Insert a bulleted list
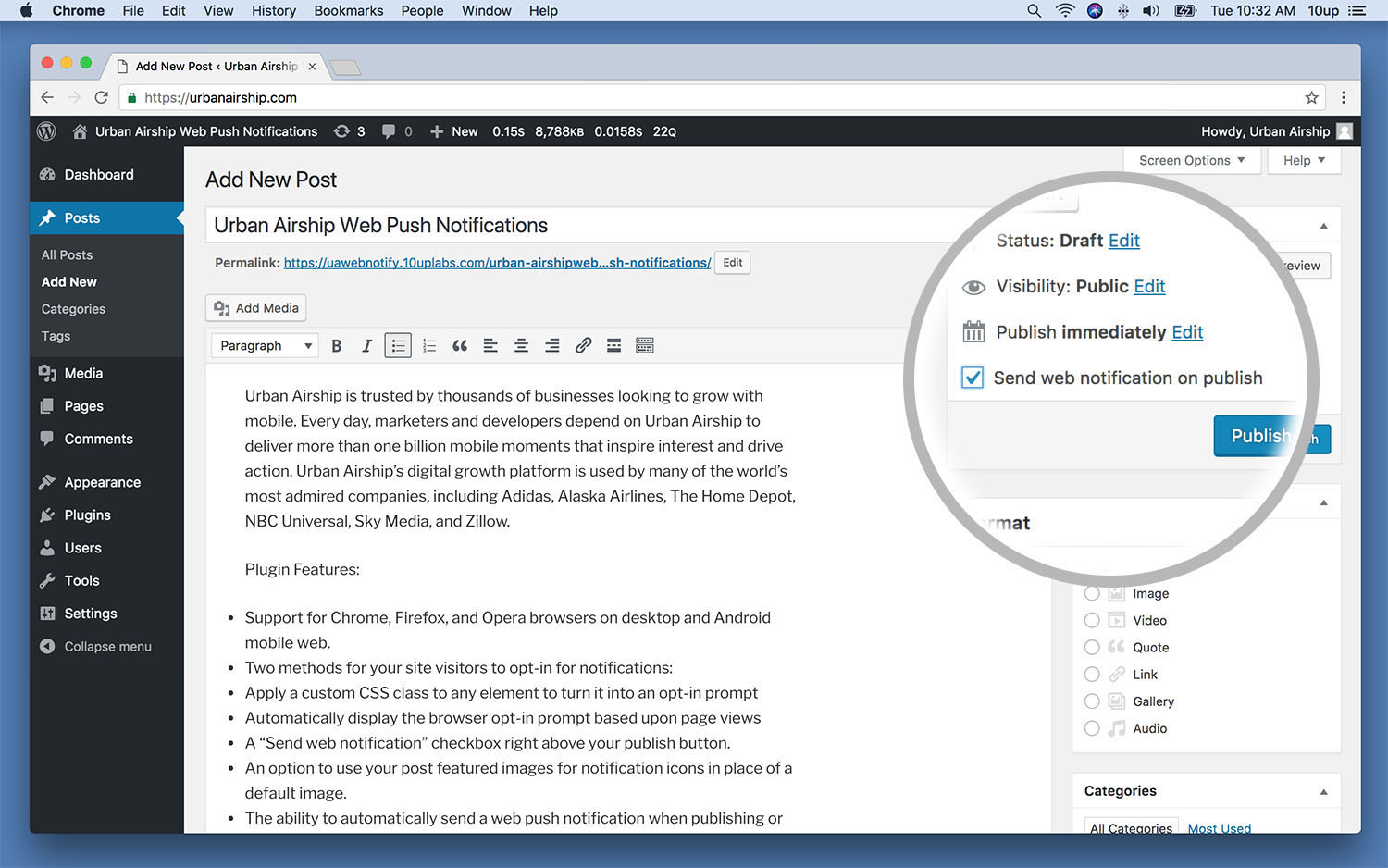This screenshot has width=1388, height=868. tap(398, 345)
